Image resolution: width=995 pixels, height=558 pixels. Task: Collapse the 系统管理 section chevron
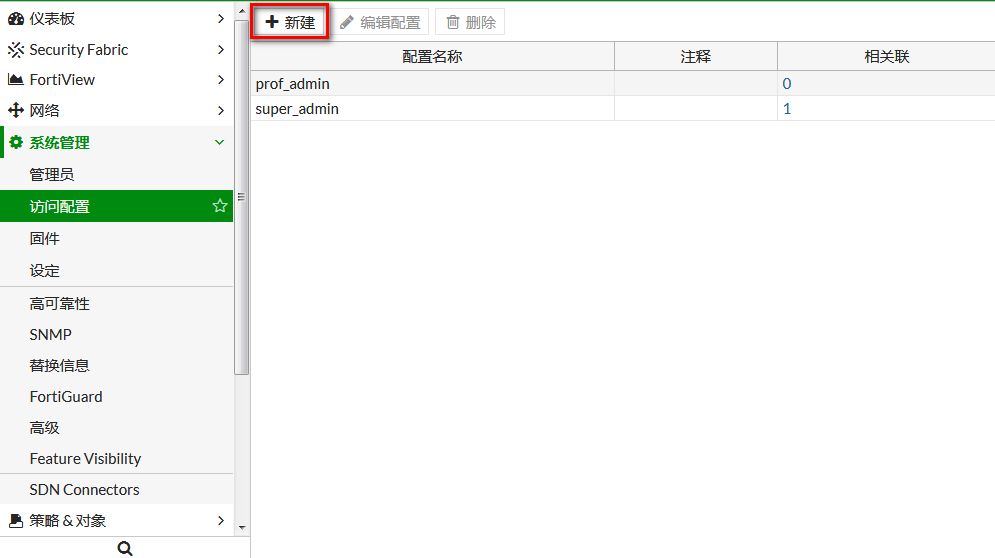[x=220, y=143]
